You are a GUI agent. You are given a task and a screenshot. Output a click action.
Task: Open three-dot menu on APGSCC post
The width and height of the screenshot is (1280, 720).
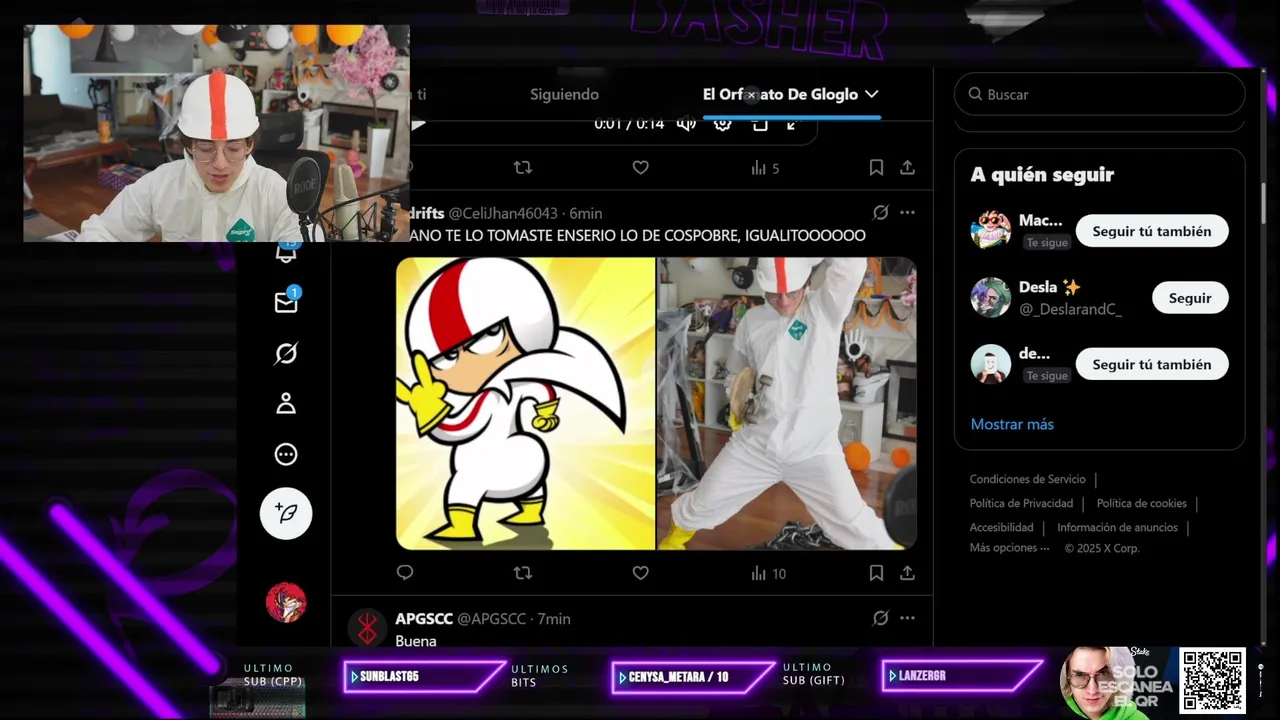pos(907,619)
